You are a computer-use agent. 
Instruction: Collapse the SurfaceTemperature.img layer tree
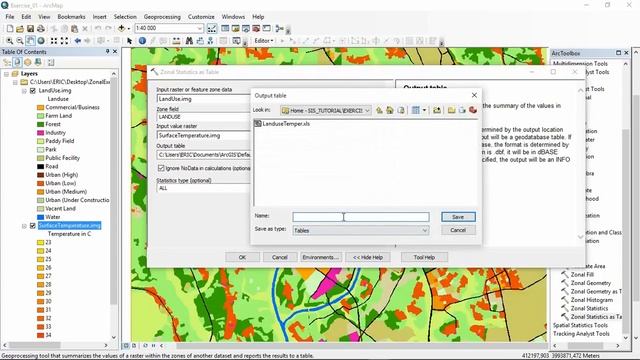(24, 226)
